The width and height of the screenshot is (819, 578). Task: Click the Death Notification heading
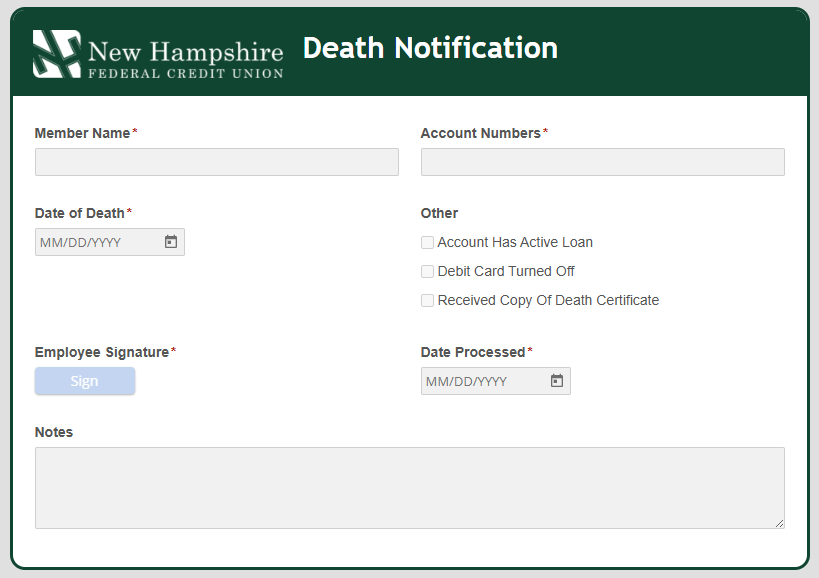[x=430, y=48]
